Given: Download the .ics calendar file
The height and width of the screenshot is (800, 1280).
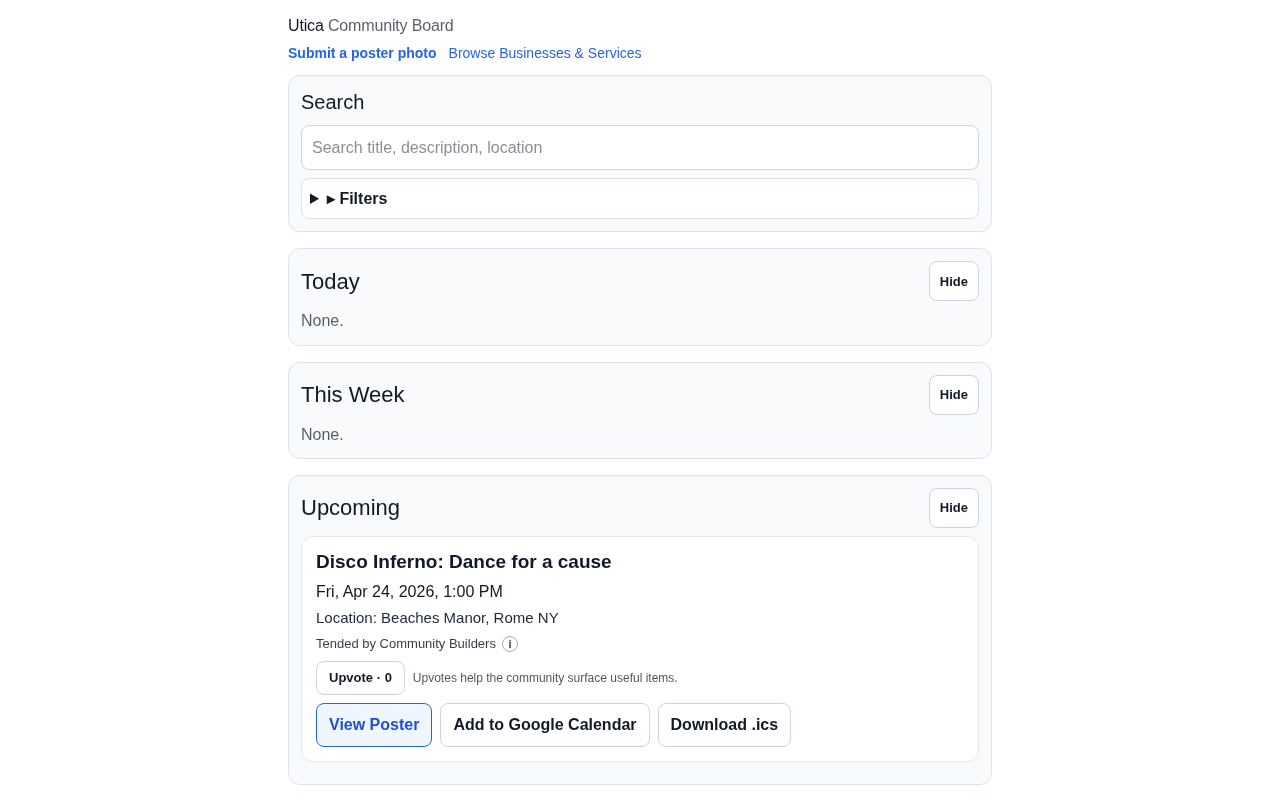Looking at the screenshot, I should (724, 725).
